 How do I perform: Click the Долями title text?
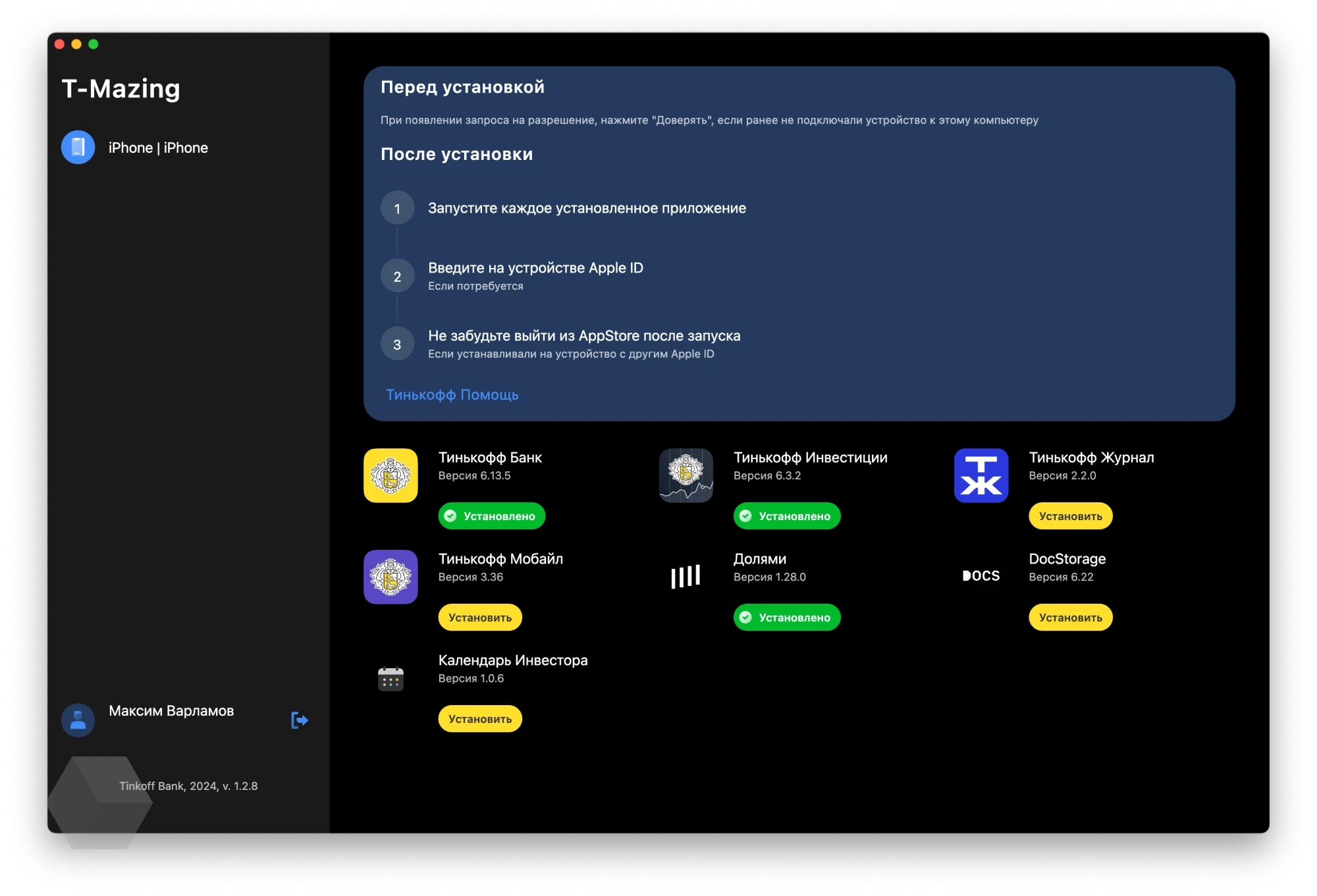tap(760, 559)
